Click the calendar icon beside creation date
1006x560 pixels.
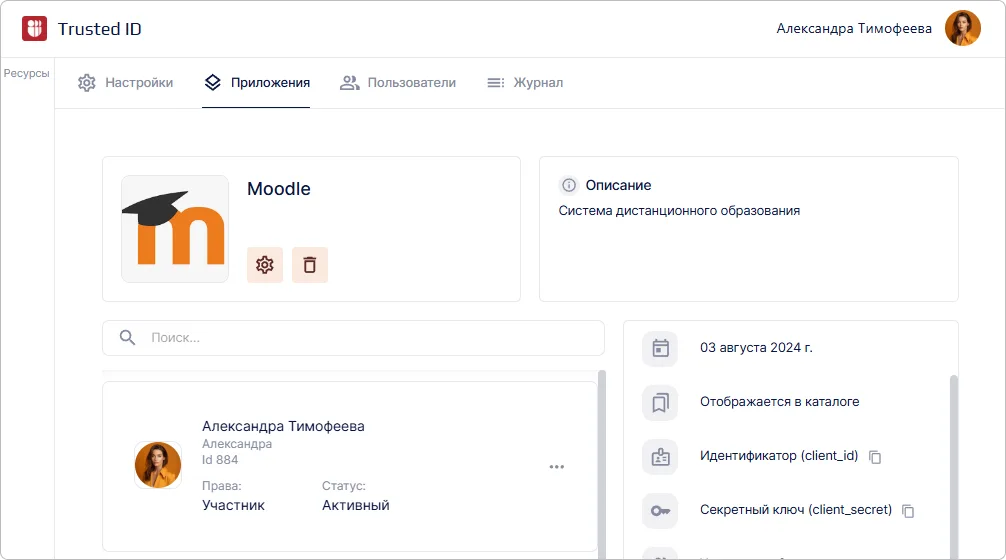pyautogui.click(x=660, y=348)
